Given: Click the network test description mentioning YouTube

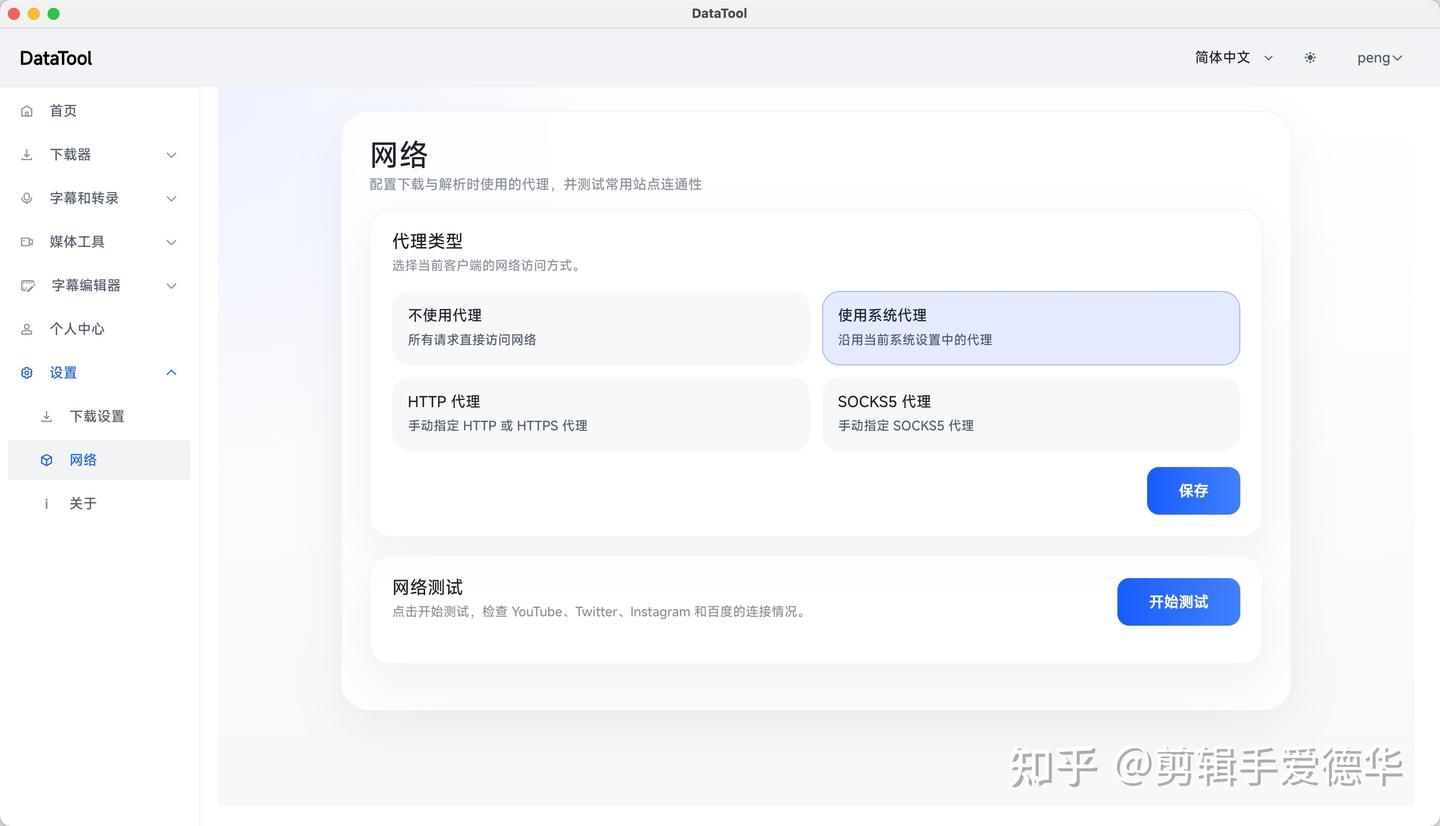Looking at the screenshot, I should (600, 612).
